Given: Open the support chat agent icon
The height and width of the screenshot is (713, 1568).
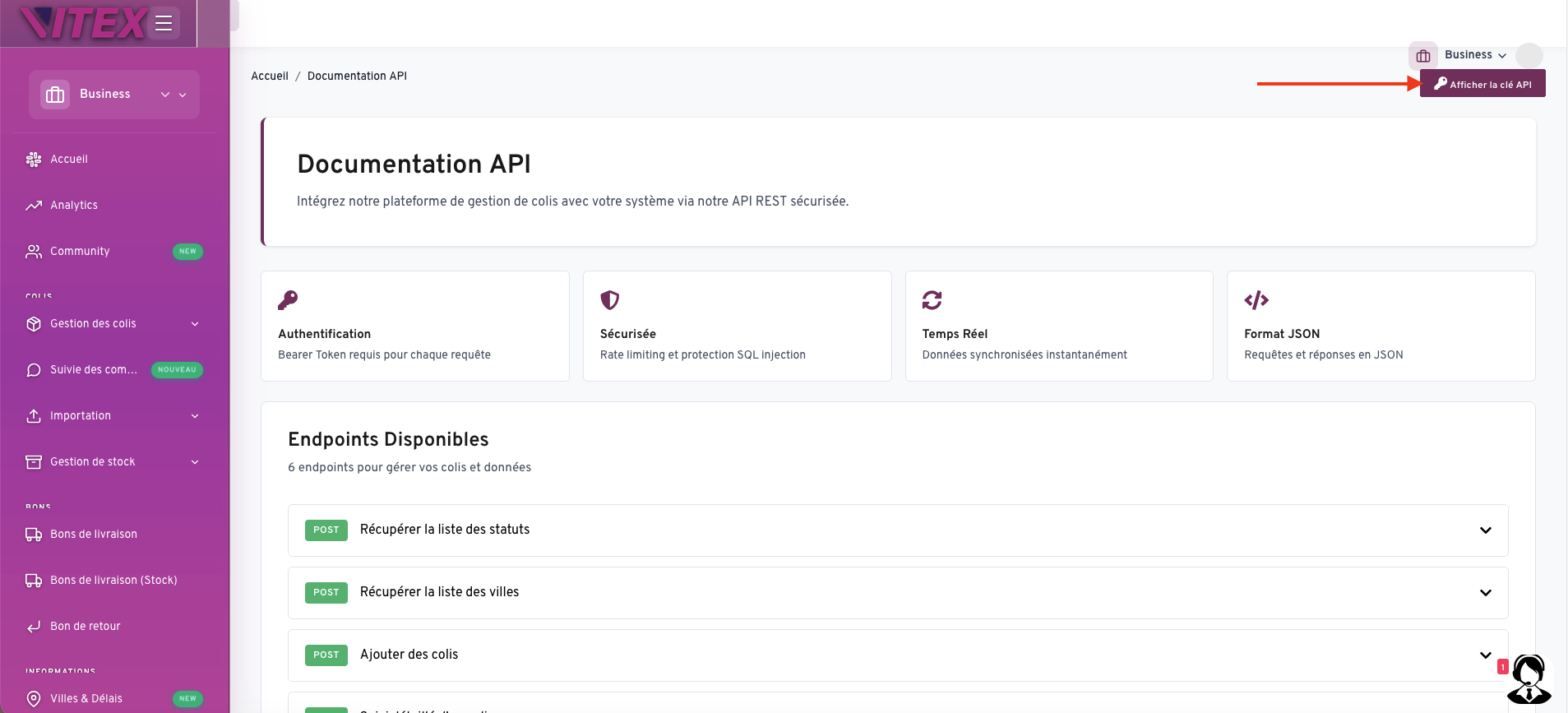Looking at the screenshot, I should (1529, 679).
